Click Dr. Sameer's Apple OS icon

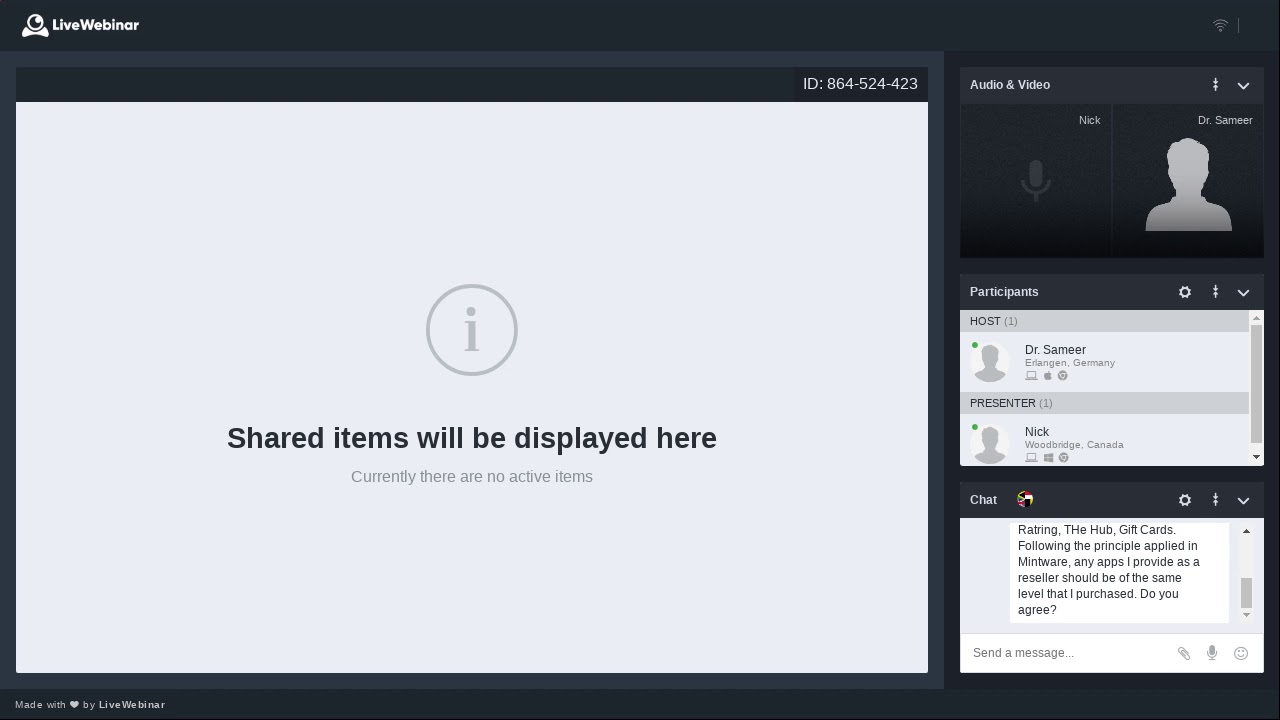click(x=1048, y=376)
